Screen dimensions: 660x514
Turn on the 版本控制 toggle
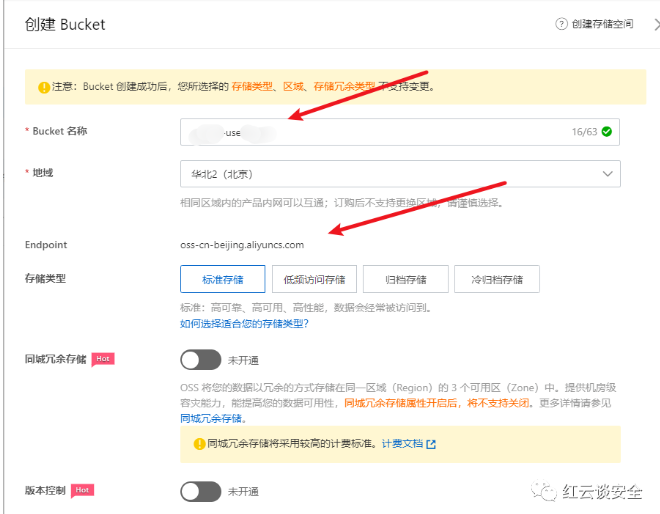point(200,491)
